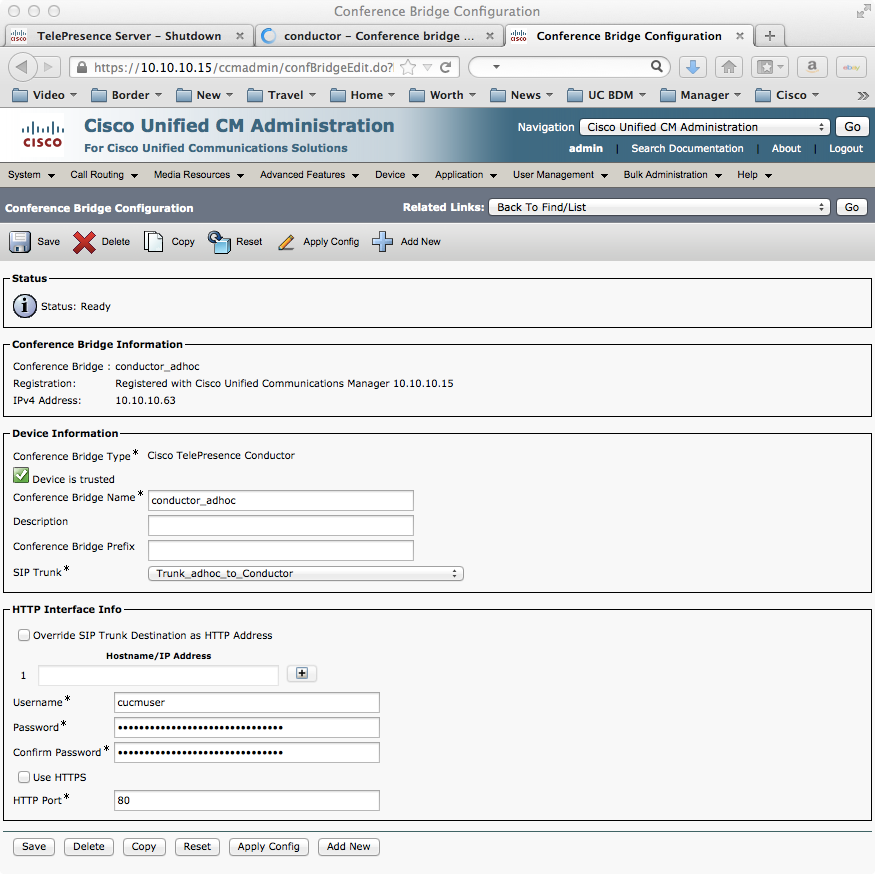Open the downloads arrow icon
Image resolution: width=875 pixels, height=874 pixels.
[x=693, y=68]
